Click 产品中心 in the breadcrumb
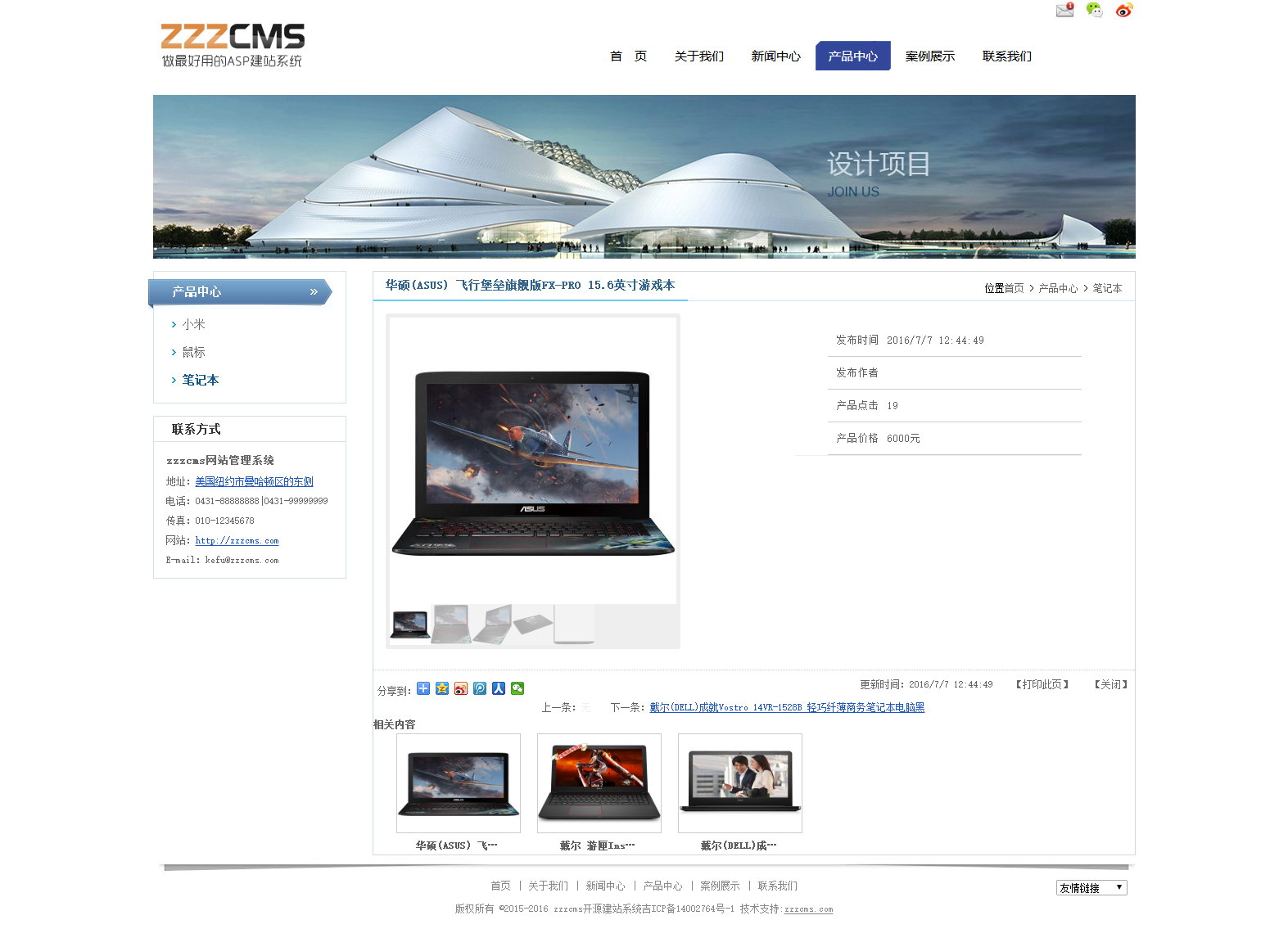This screenshot has height=938, width=1288. pyautogui.click(x=1058, y=288)
